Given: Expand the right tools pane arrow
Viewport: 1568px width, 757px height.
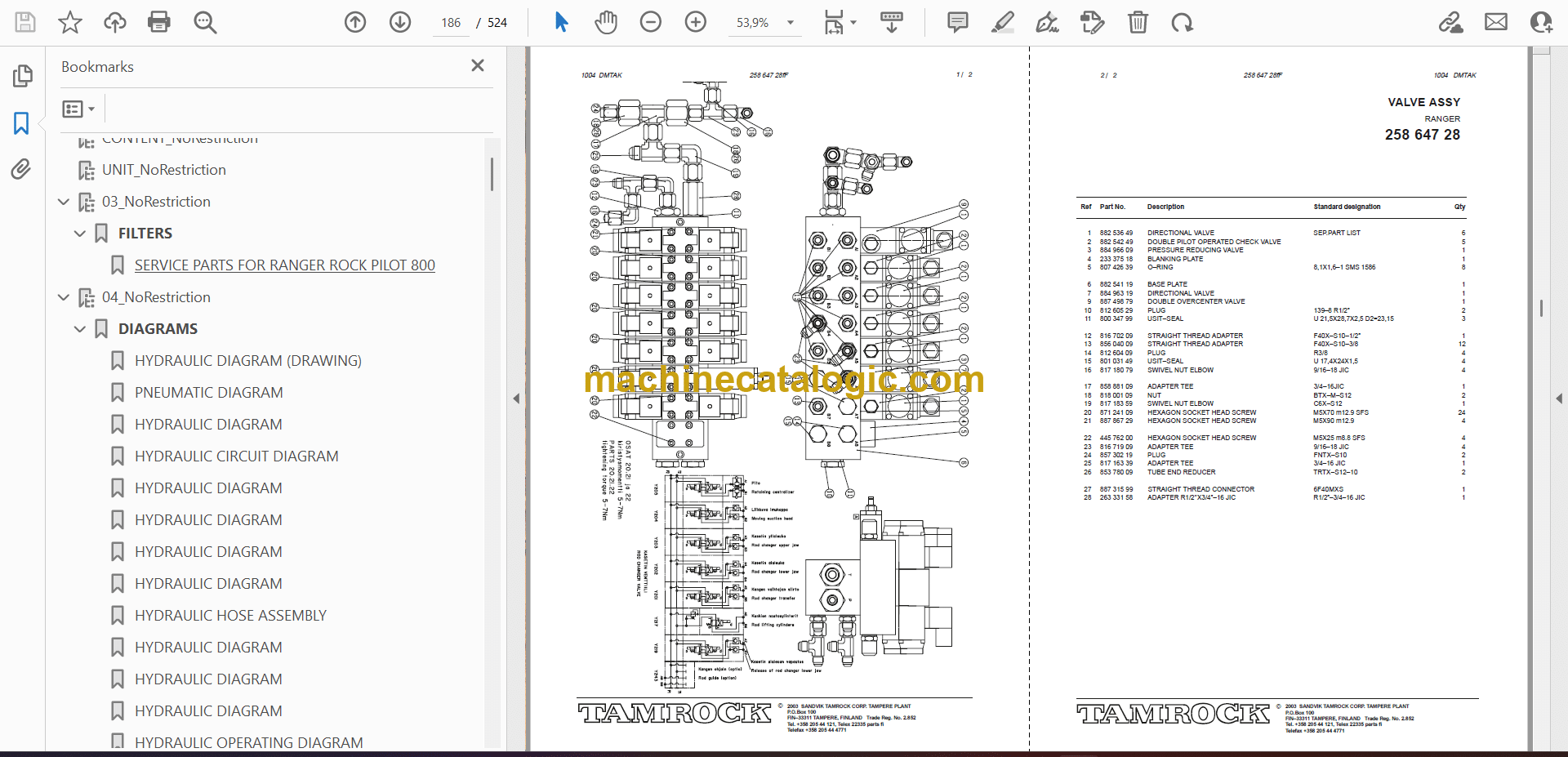Looking at the screenshot, I should pos(1559,399).
